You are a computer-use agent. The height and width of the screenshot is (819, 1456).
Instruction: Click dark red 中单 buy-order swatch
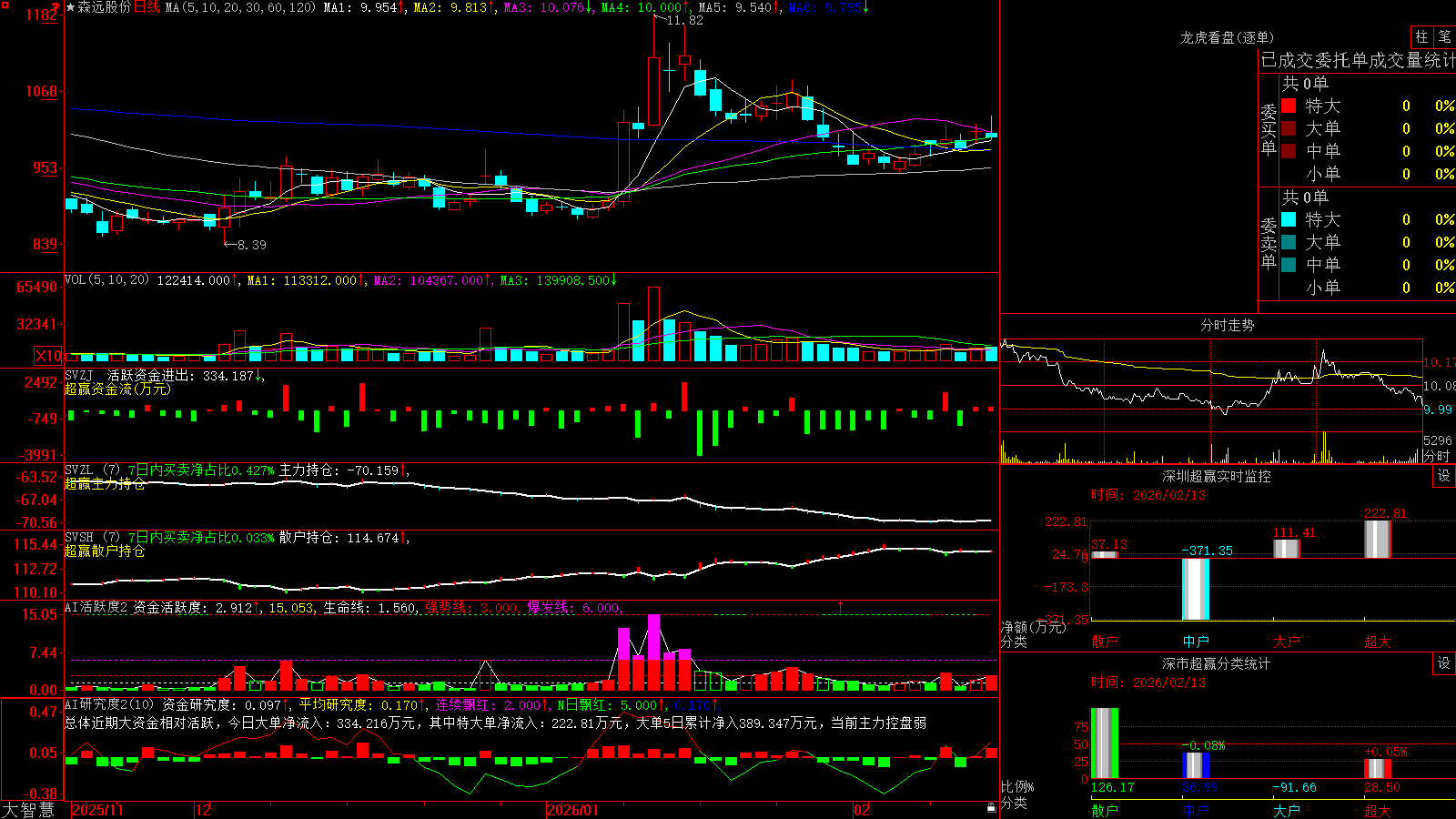[1289, 151]
